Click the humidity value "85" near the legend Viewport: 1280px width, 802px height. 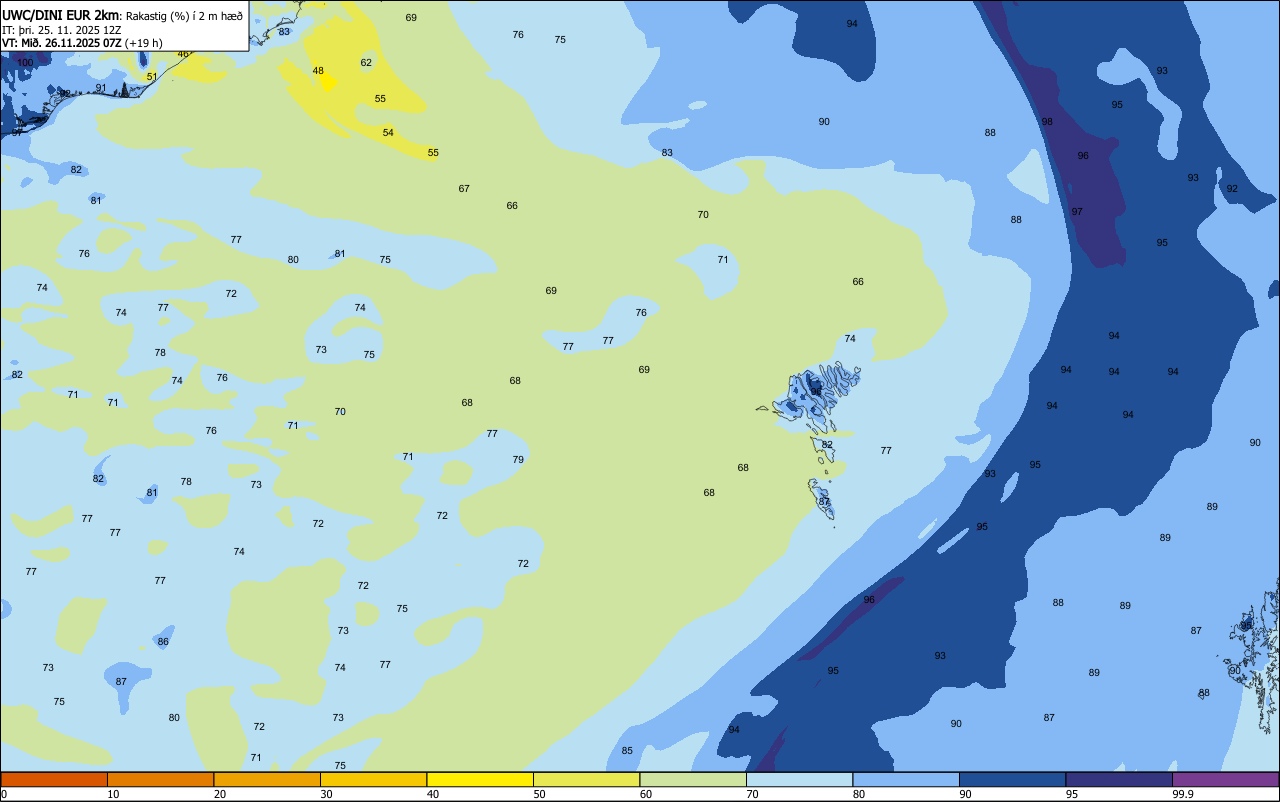[627, 751]
